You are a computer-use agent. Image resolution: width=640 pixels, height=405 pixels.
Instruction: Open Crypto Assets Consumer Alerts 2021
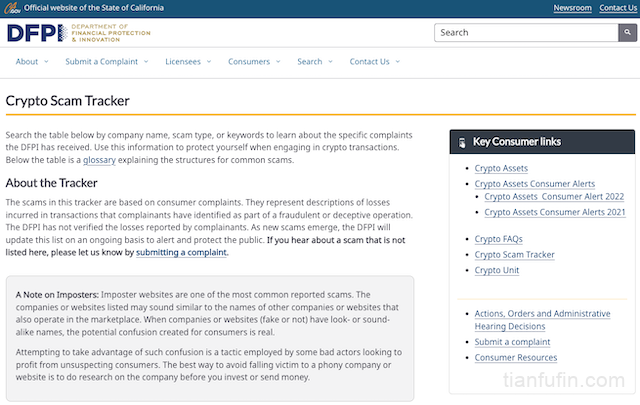(555, 212)
